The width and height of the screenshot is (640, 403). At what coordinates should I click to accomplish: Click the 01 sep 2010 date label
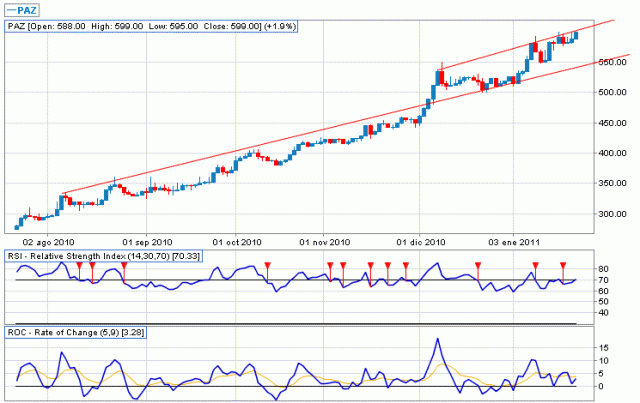147,242
